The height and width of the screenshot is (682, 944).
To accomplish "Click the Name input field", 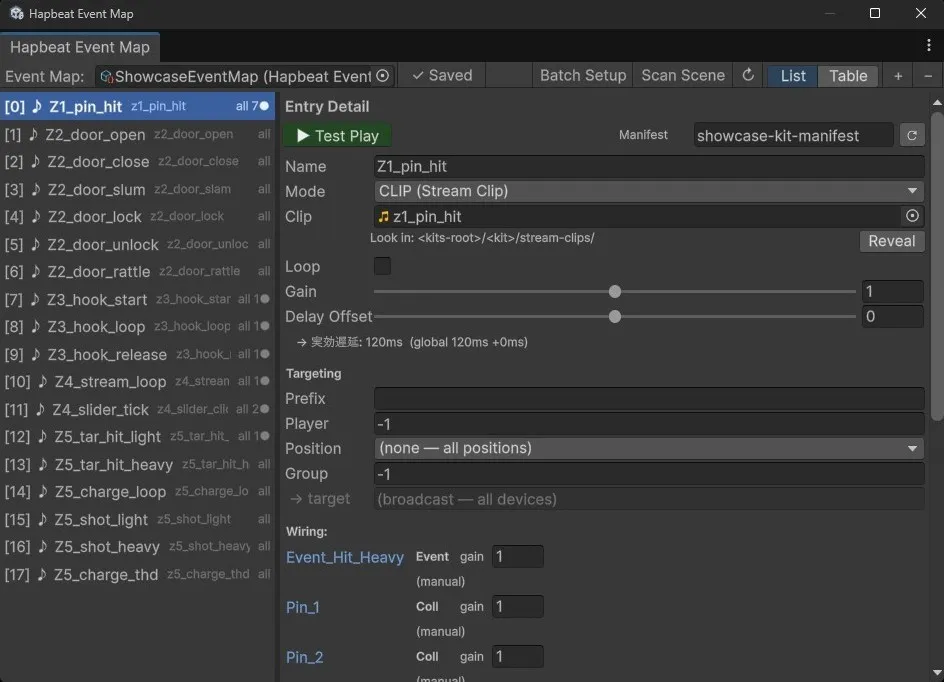I will coord(649,167).
